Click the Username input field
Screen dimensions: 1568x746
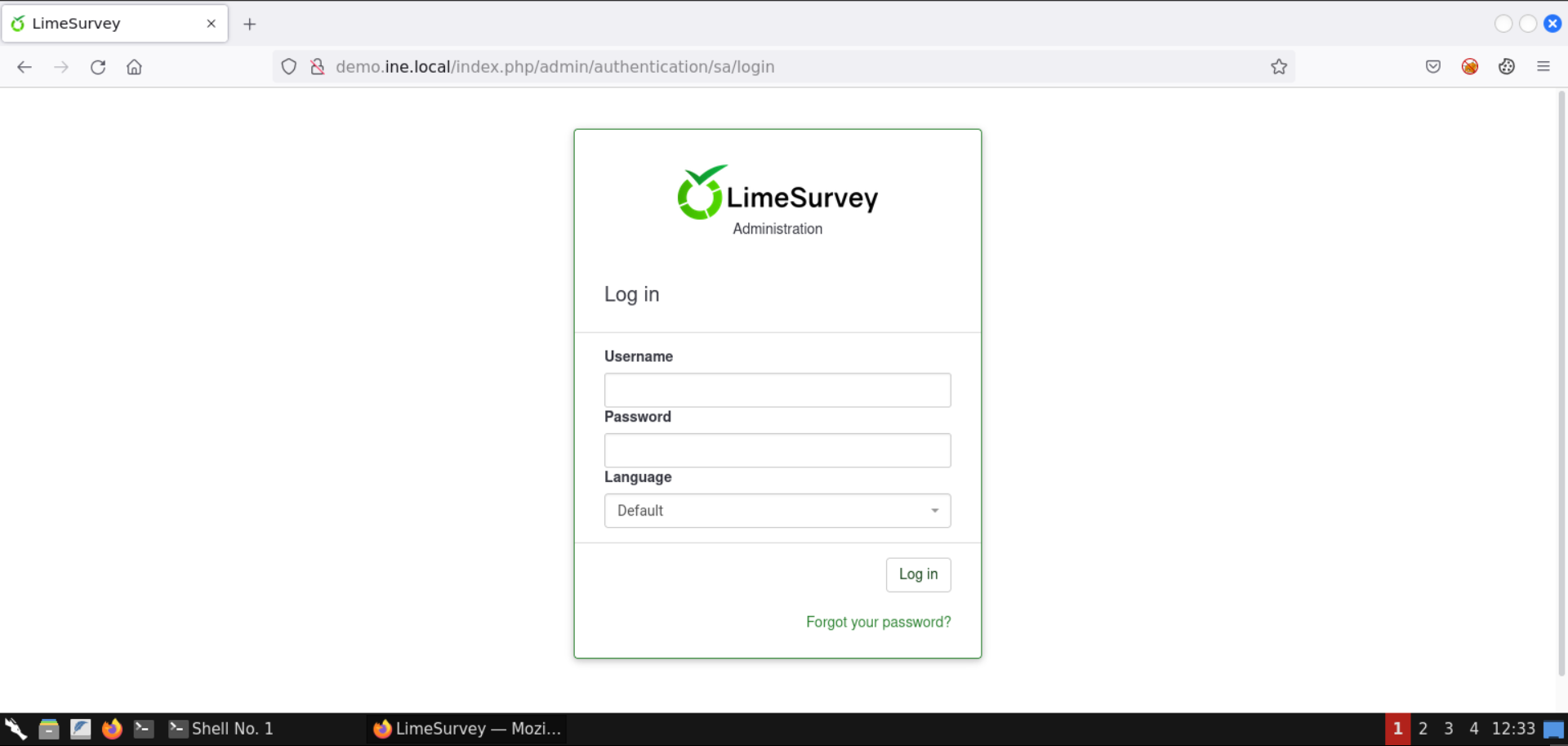(x=777, y=390)
